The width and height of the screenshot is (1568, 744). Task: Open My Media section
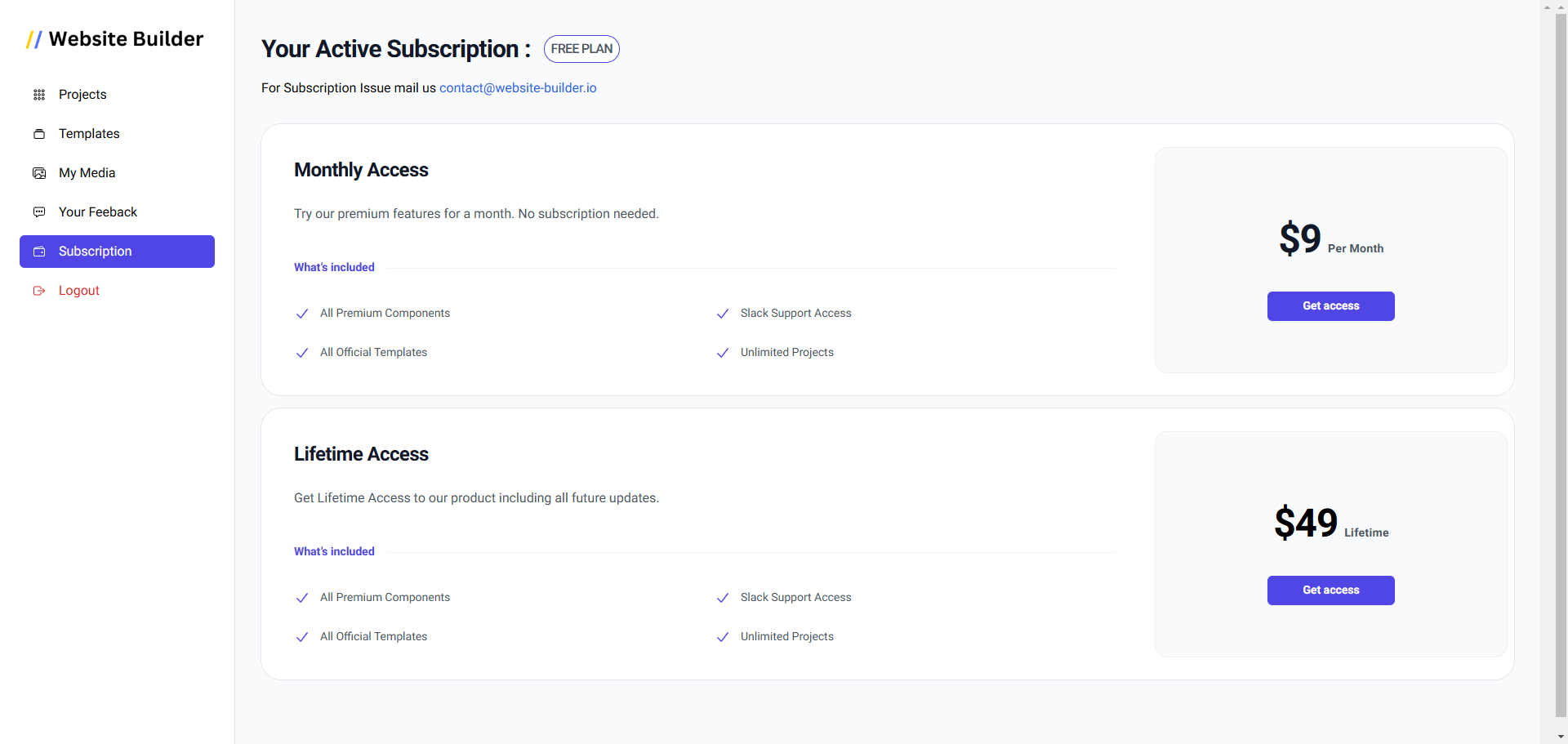pos(87,173)
